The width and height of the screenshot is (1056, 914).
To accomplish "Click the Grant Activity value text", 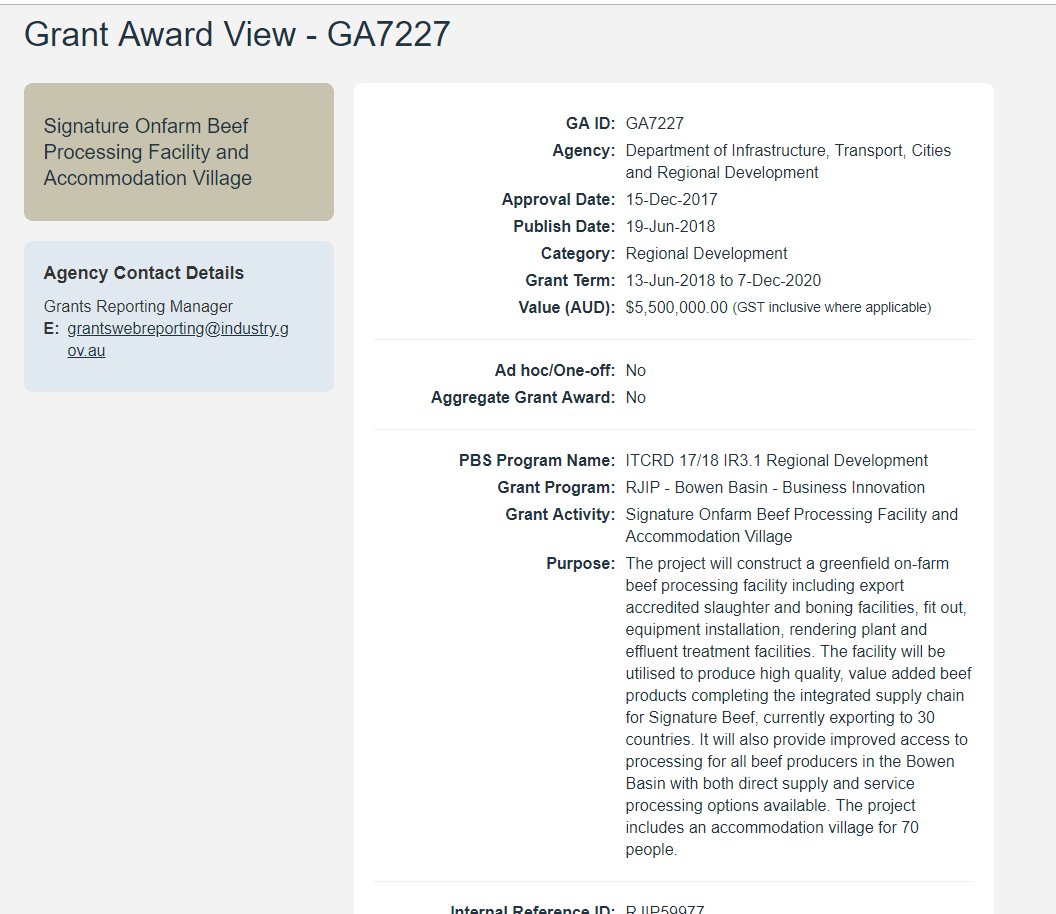I will pyautogui.click(x=791, y=525).
